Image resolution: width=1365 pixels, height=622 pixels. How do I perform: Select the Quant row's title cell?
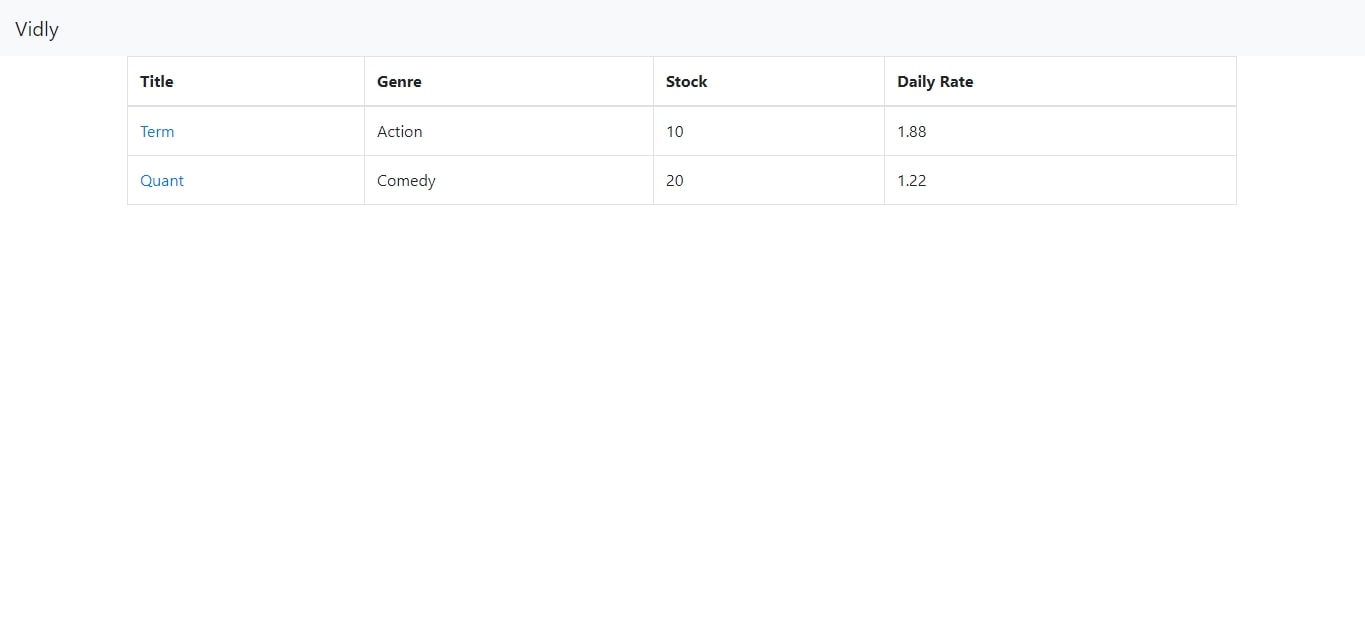click(246, 180)
